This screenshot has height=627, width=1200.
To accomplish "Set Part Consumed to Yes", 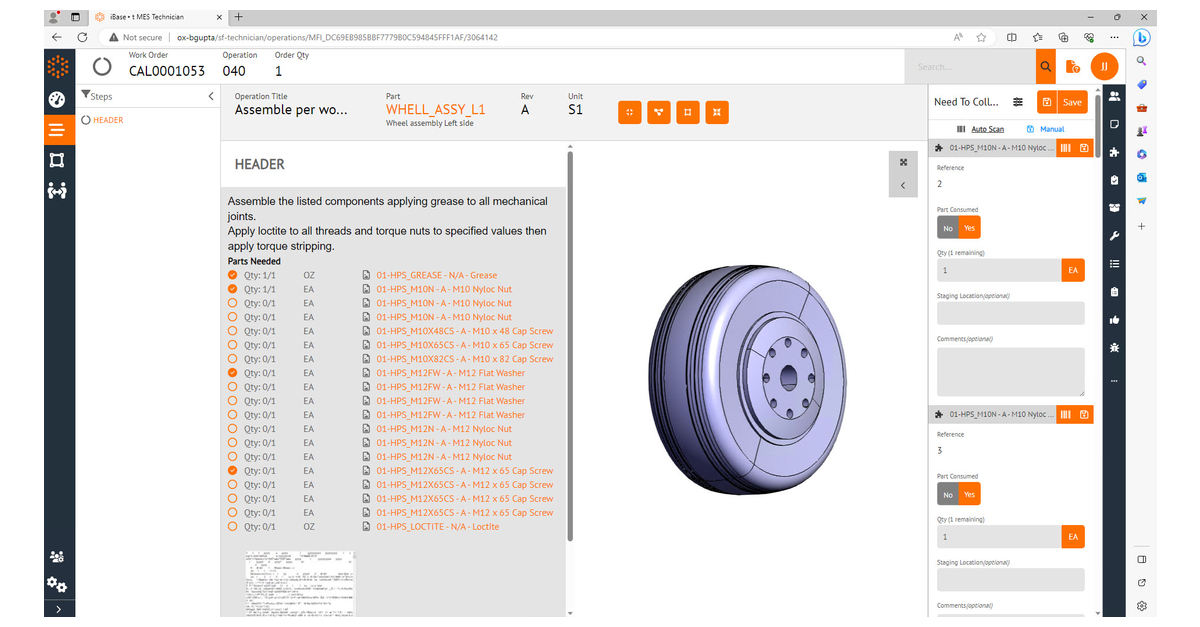I will point(969,227).
